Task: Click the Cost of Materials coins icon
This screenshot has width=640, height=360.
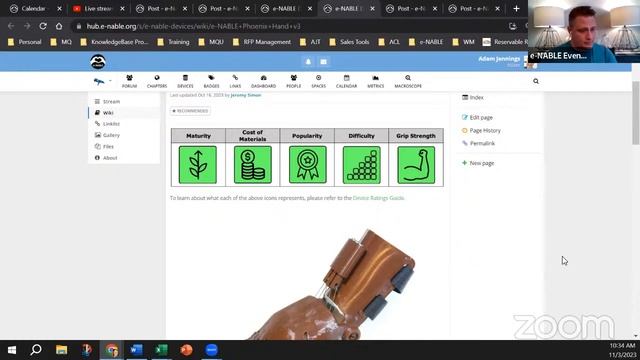Action: [x=253, y=165]
